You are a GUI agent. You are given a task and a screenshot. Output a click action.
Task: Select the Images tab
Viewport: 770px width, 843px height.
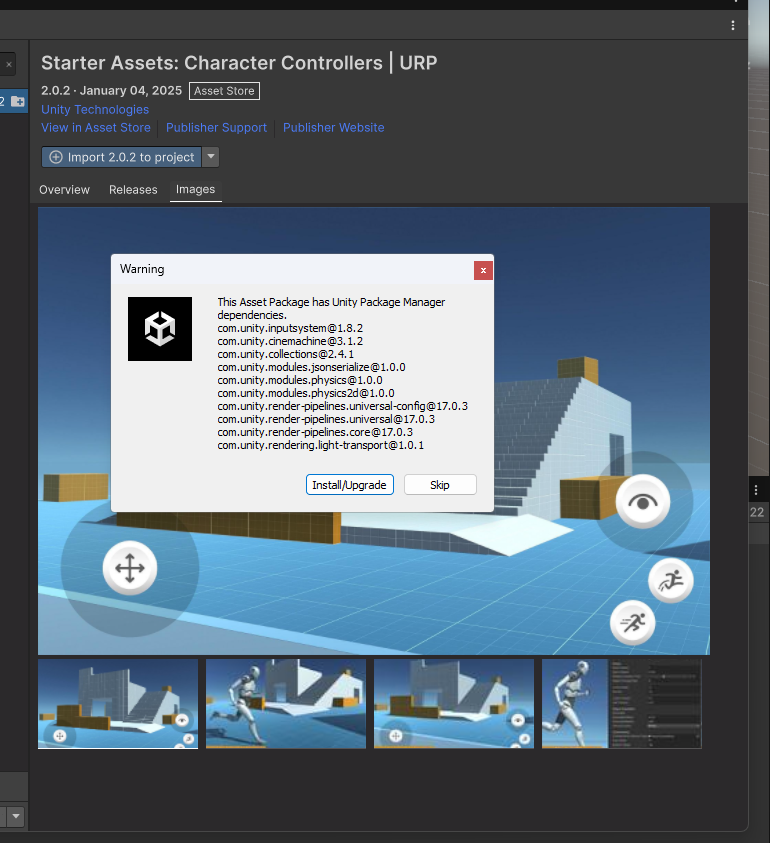coord(195,189)
